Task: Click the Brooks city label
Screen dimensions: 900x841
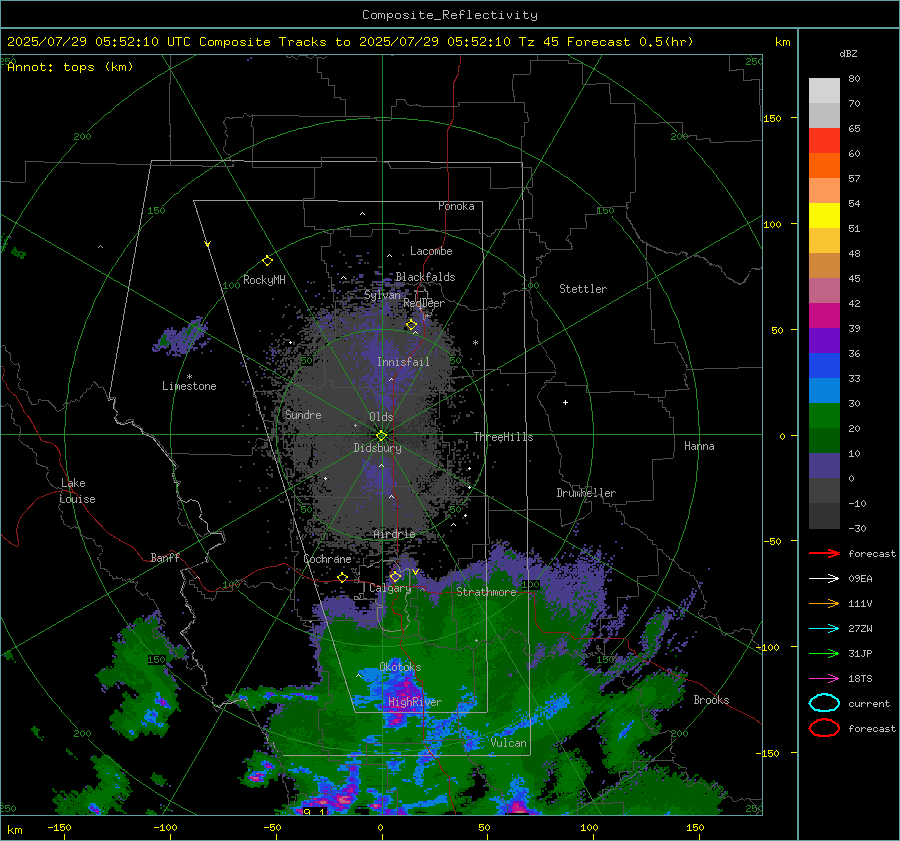Action: click(711, 700)
